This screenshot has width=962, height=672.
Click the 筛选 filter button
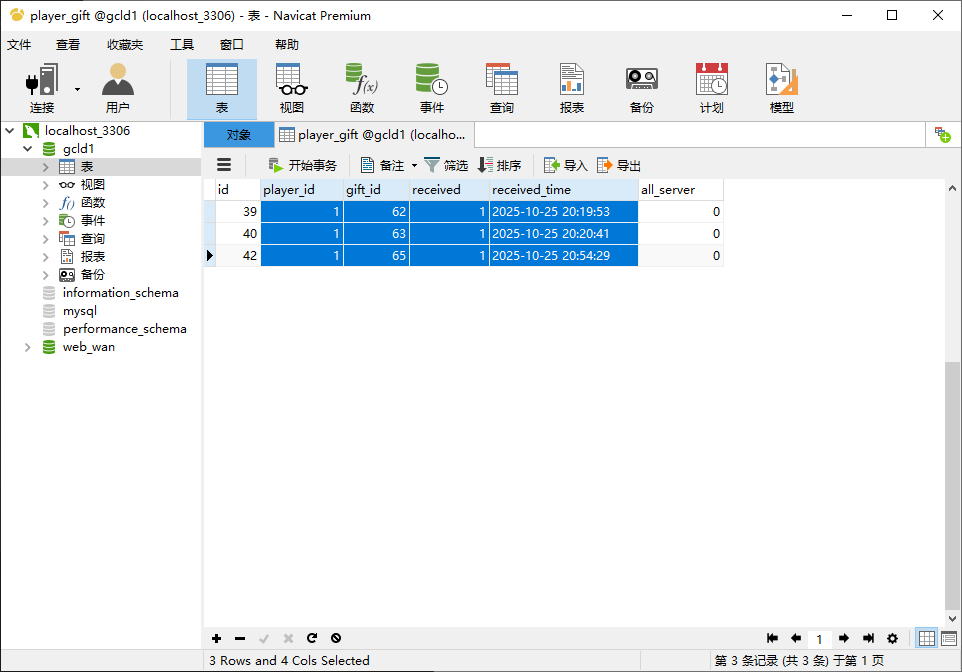tap(446, 166)
